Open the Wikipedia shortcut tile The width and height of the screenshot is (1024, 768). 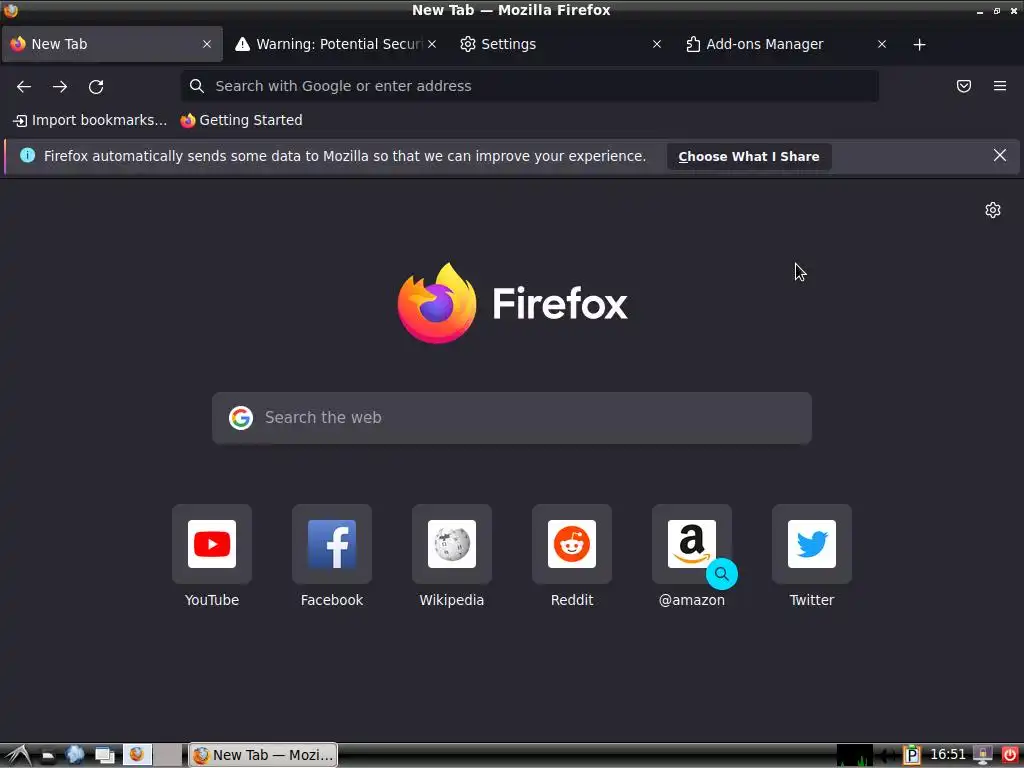[x=452, y=543]
